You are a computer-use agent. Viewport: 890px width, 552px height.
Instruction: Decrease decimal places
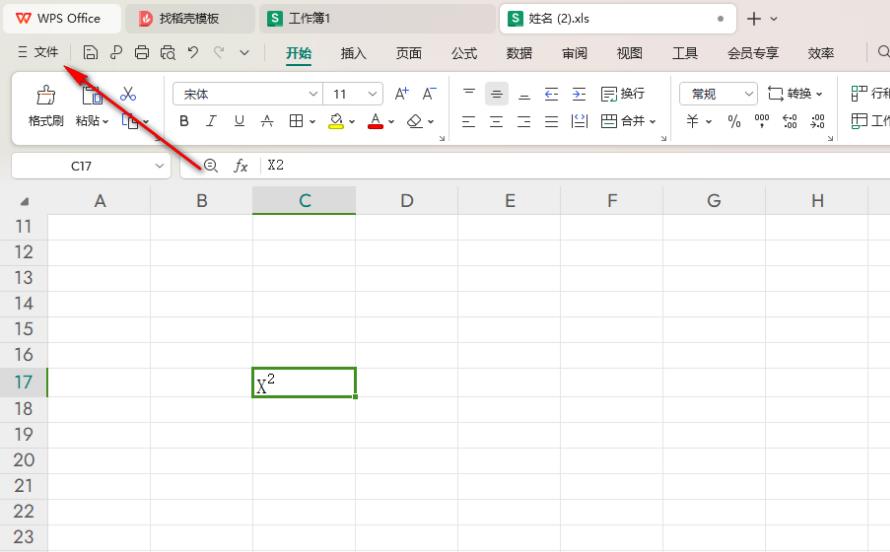(x=817, y=121)
